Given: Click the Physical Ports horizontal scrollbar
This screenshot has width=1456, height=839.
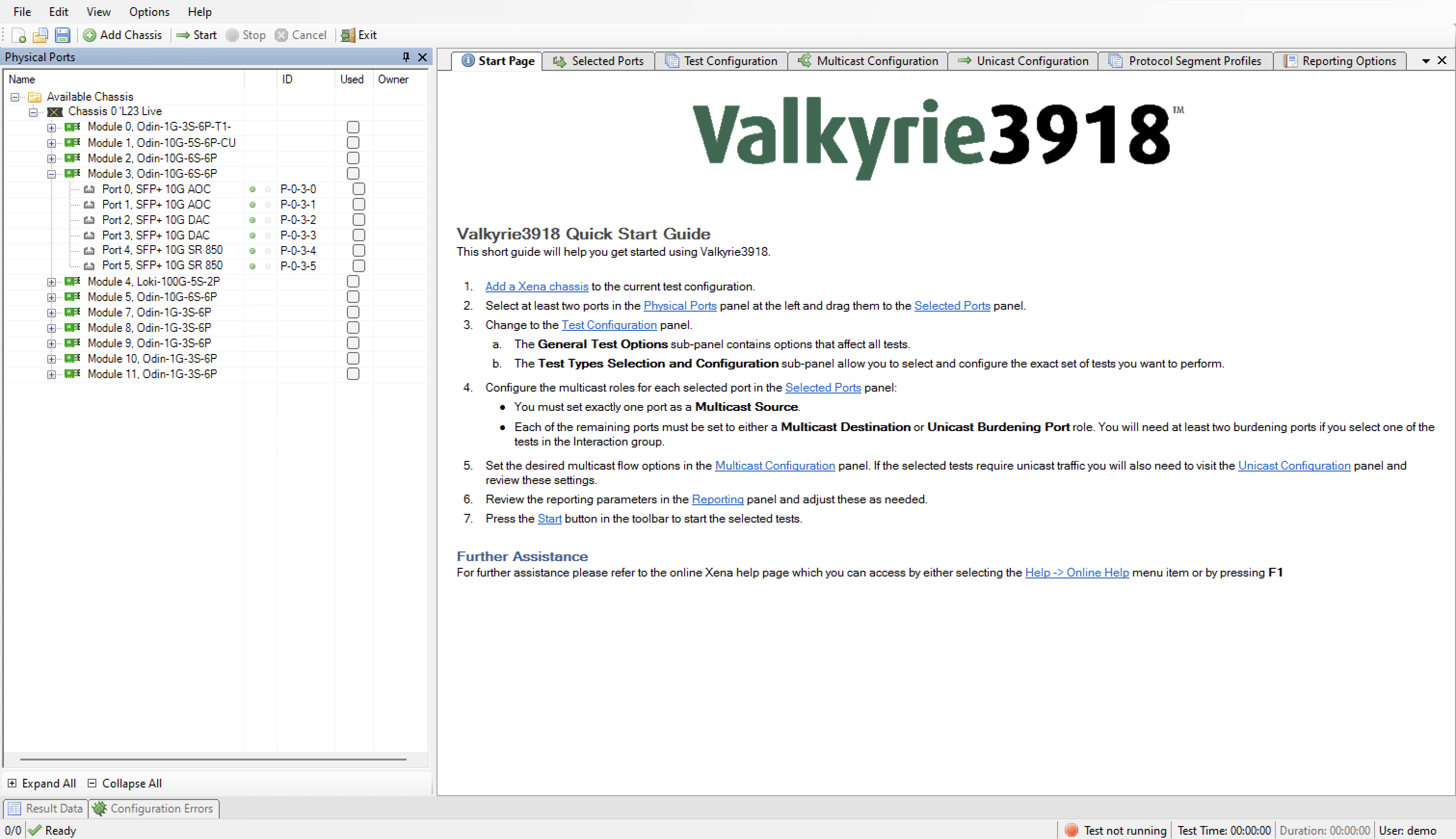Looking at the screenshot, I should pos(213,760).
